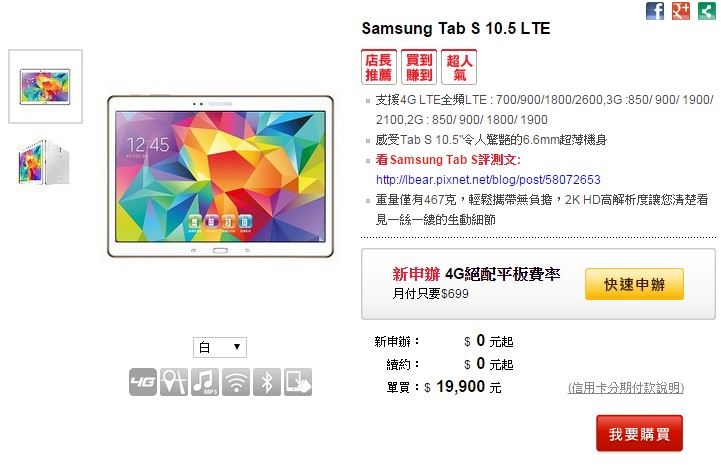Click the MP3 music feature icon
This screenshot has width=721, height=469.
click(x=205, y=382)
